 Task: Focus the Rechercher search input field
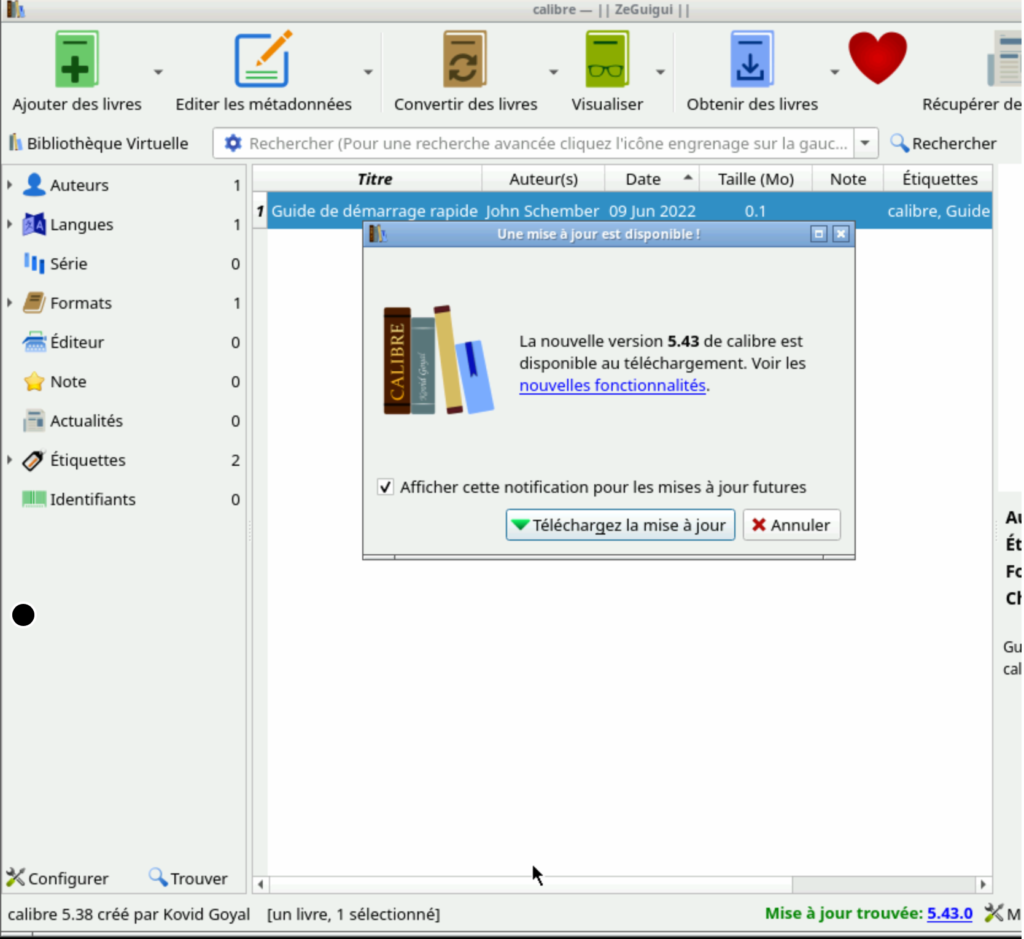click(547, 143)
